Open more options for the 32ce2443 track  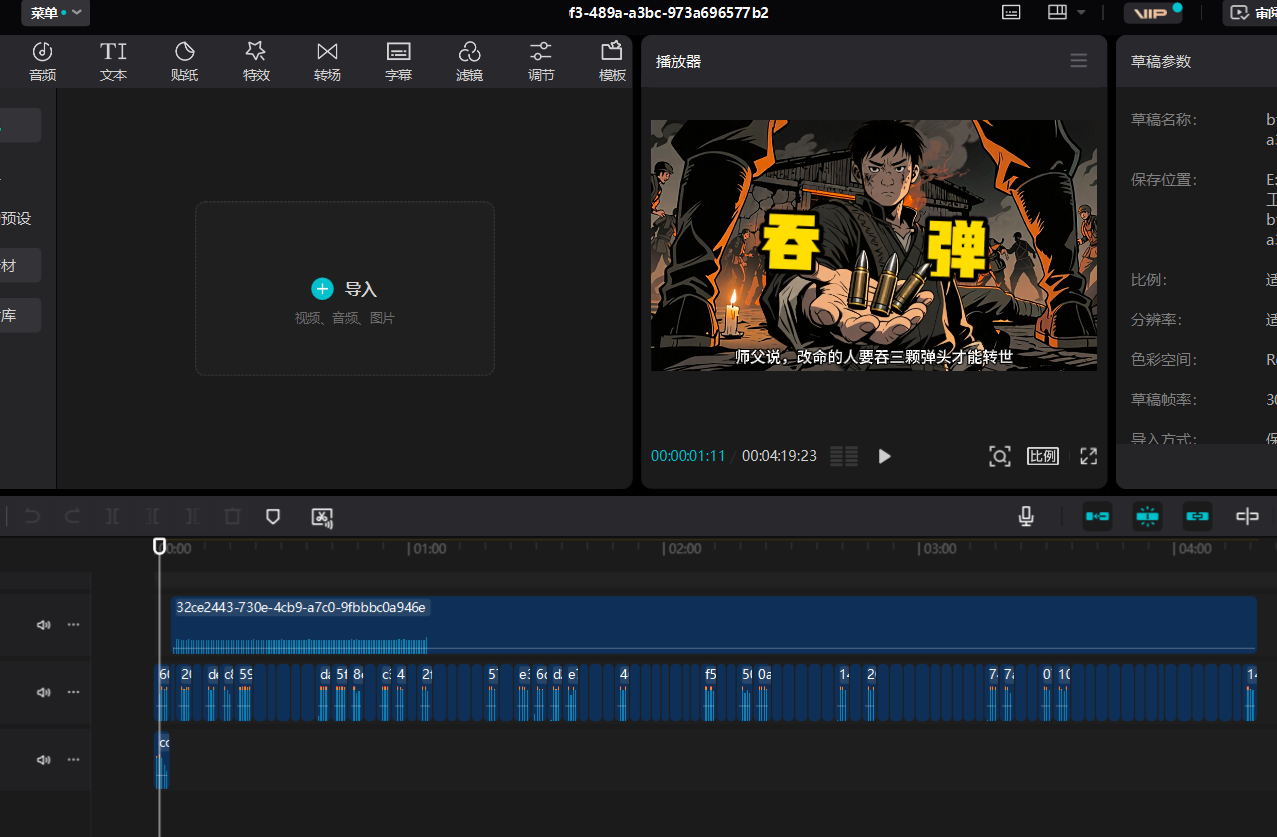click(x=73, y=625)
